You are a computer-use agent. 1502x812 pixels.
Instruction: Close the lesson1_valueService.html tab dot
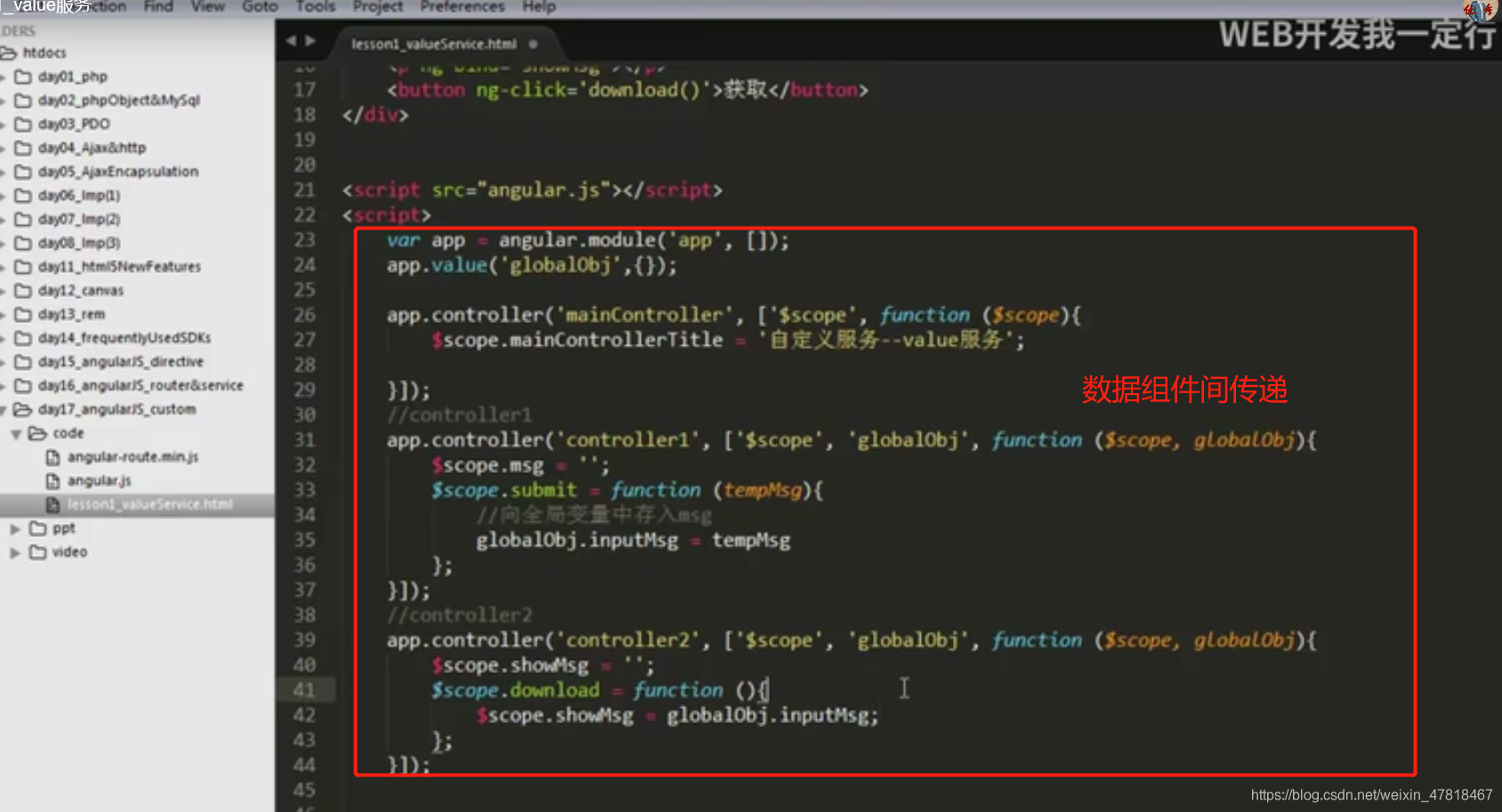click(x=533, y=44)
